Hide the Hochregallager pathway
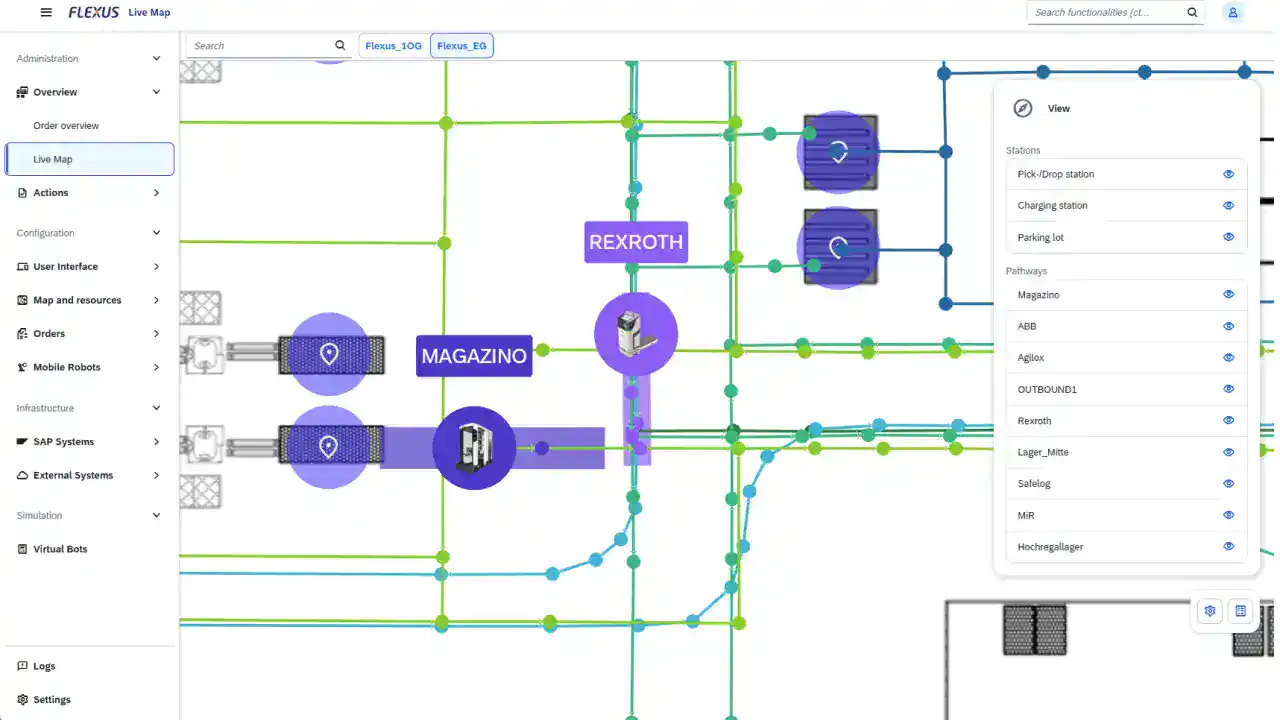 (1229, 546)
